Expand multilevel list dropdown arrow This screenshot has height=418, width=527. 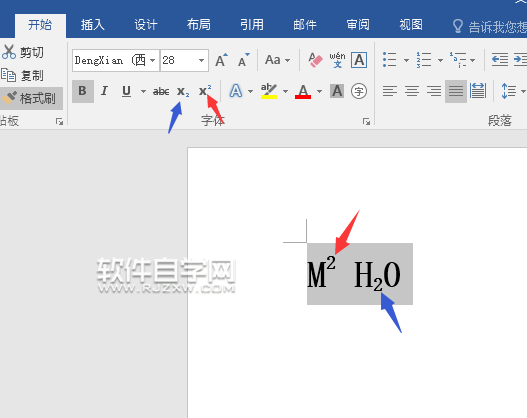tap(473, 60)
